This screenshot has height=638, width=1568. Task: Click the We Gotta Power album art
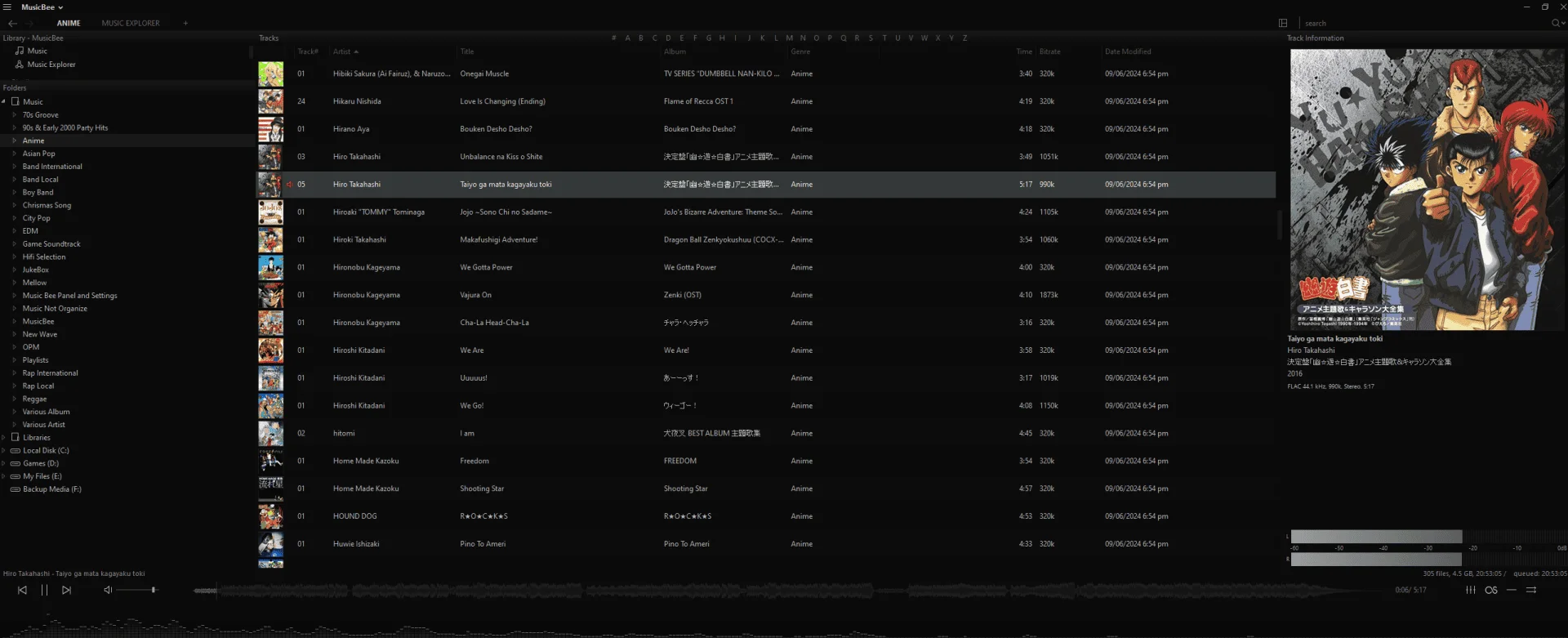tap(271, 267)
